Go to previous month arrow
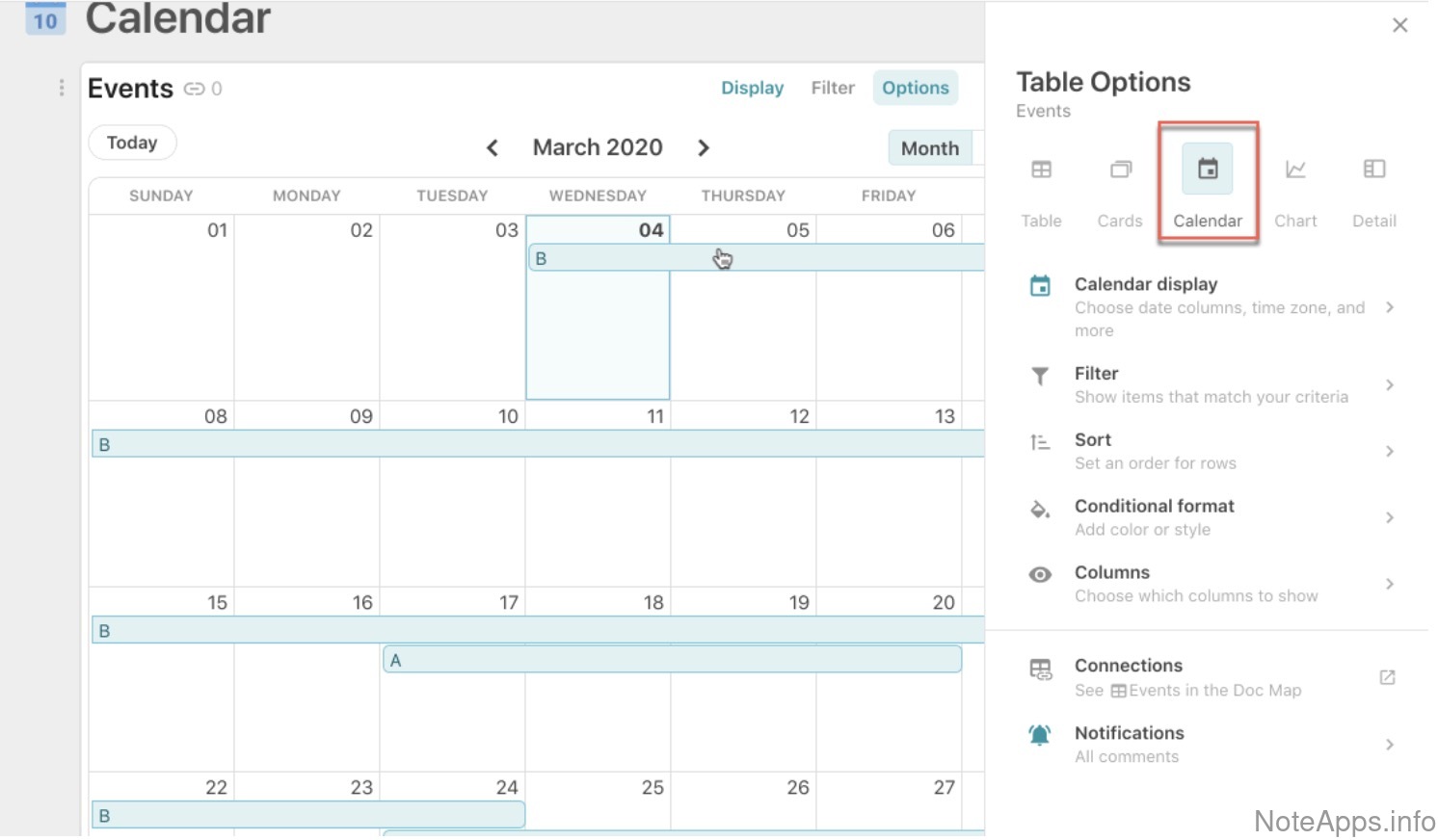Viewport: 1438px width, 840px height. 493,148
